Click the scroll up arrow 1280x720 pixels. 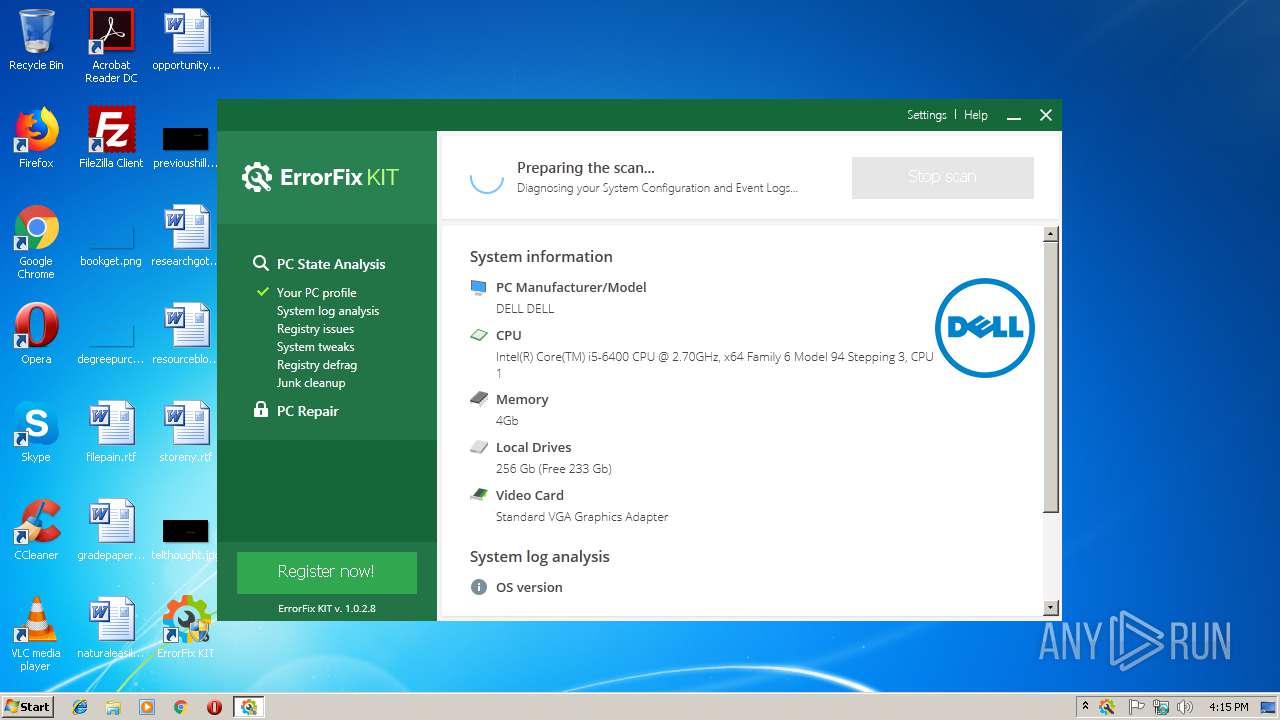point(1050,234)
